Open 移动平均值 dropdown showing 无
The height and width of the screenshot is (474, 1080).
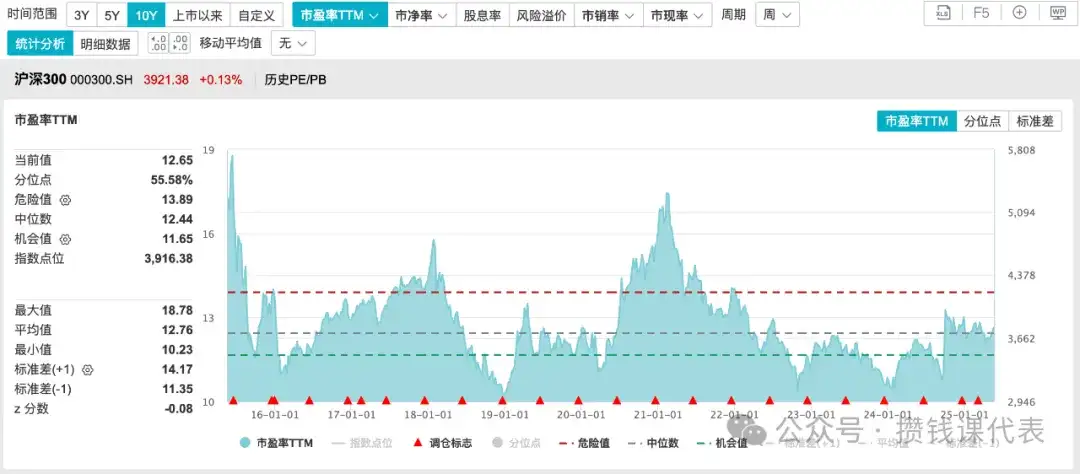tap(293, 43)
